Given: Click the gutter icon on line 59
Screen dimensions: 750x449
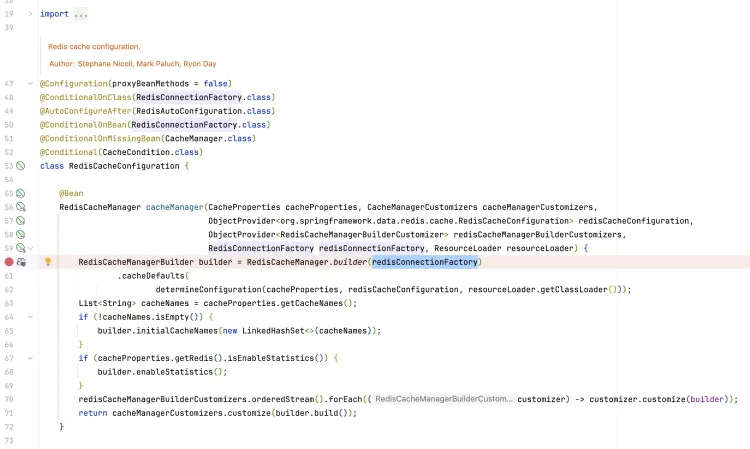Looking at the screenshot, I should [20, 248].
